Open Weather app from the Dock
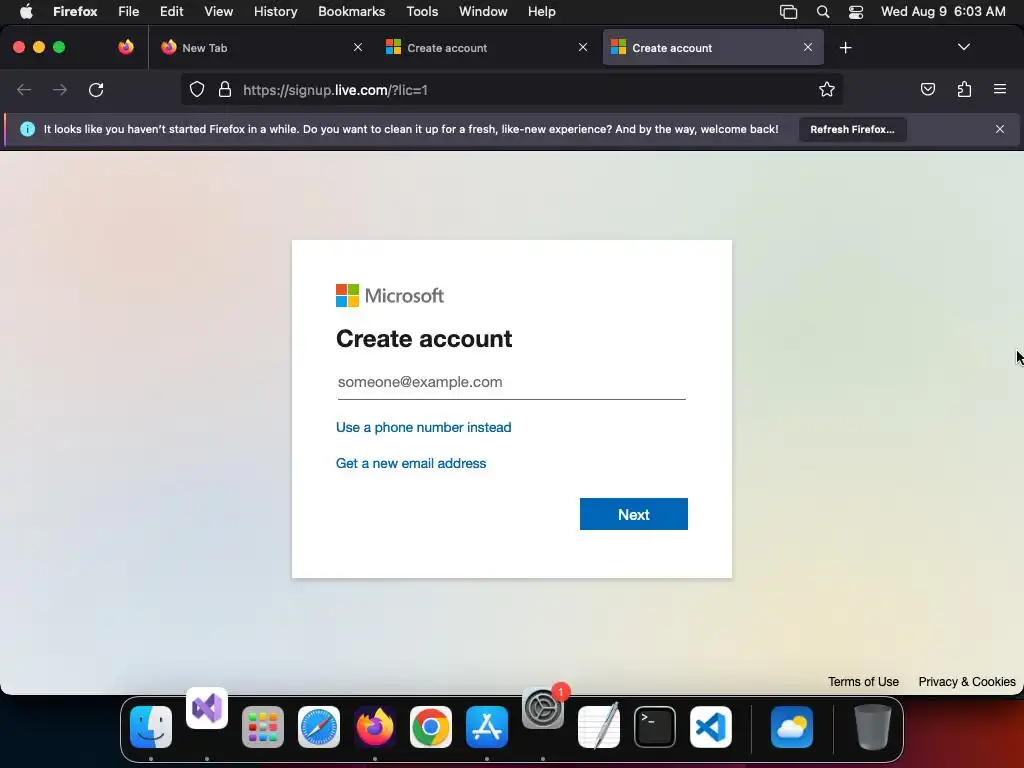Image resolution: width=1024 pixels, height=768 pixels. (x=792, y=727)
